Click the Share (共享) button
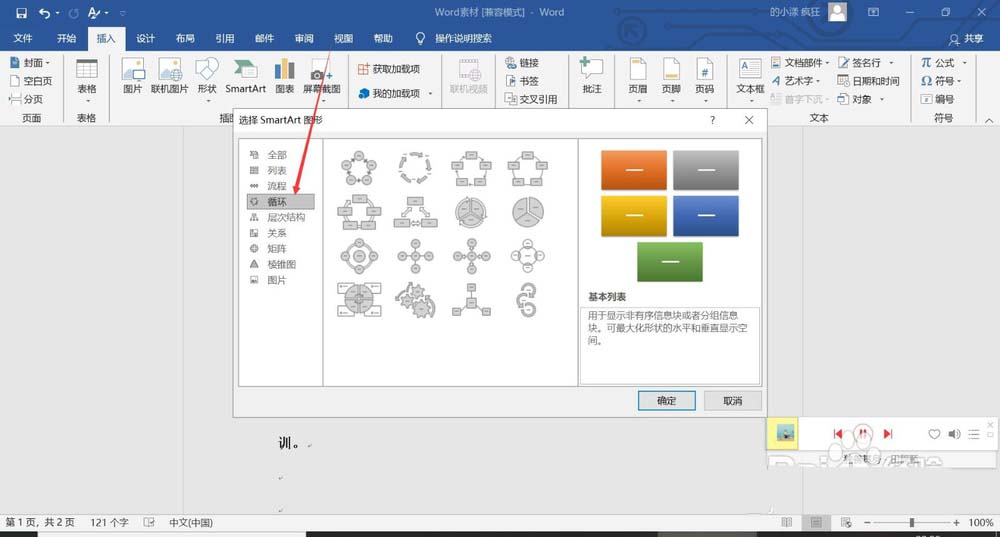The height and width of the screenshot is (537, 1000). (x=966, y=39)
